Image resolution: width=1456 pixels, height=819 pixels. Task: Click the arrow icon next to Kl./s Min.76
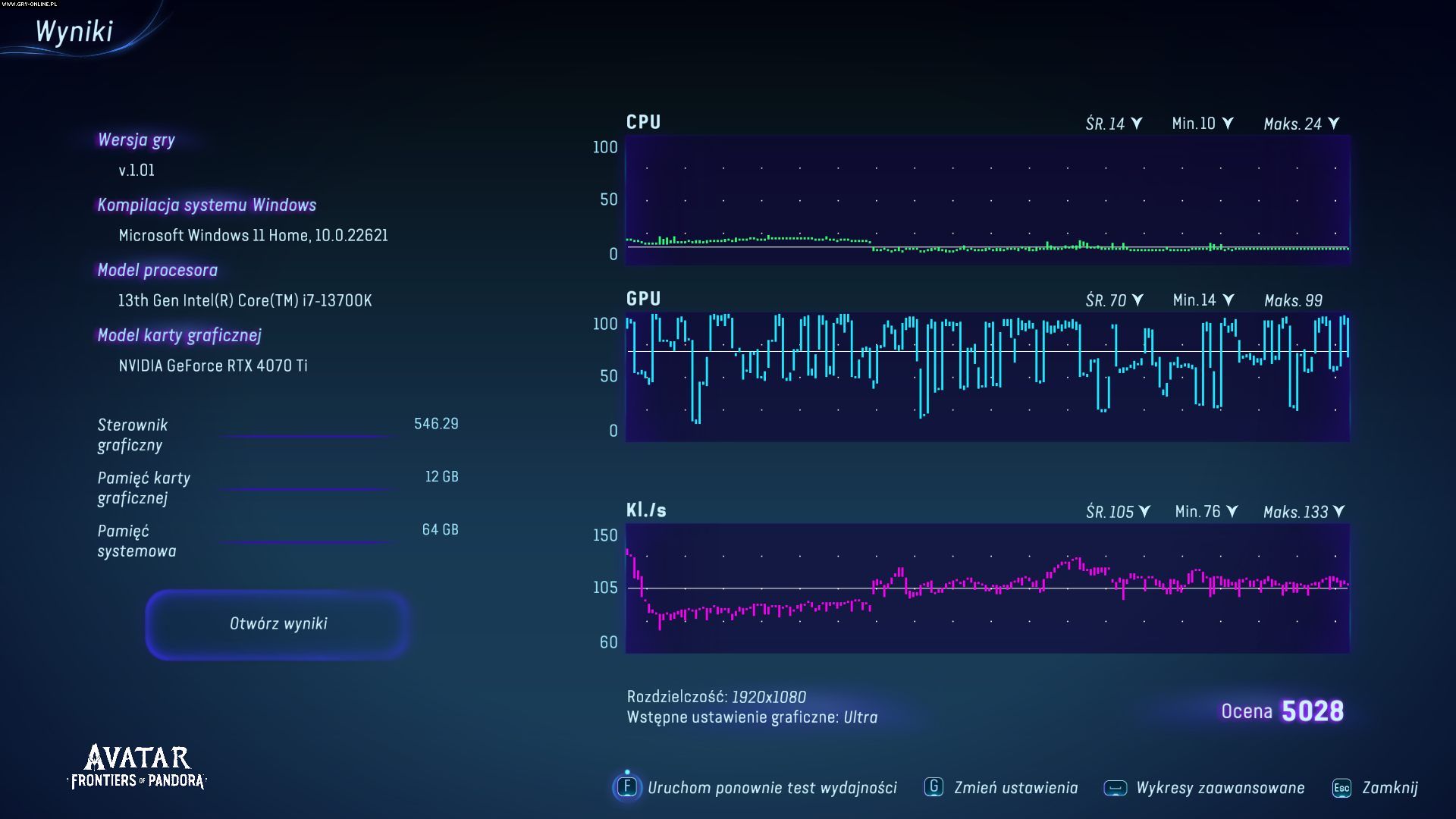pos(1232,511)
